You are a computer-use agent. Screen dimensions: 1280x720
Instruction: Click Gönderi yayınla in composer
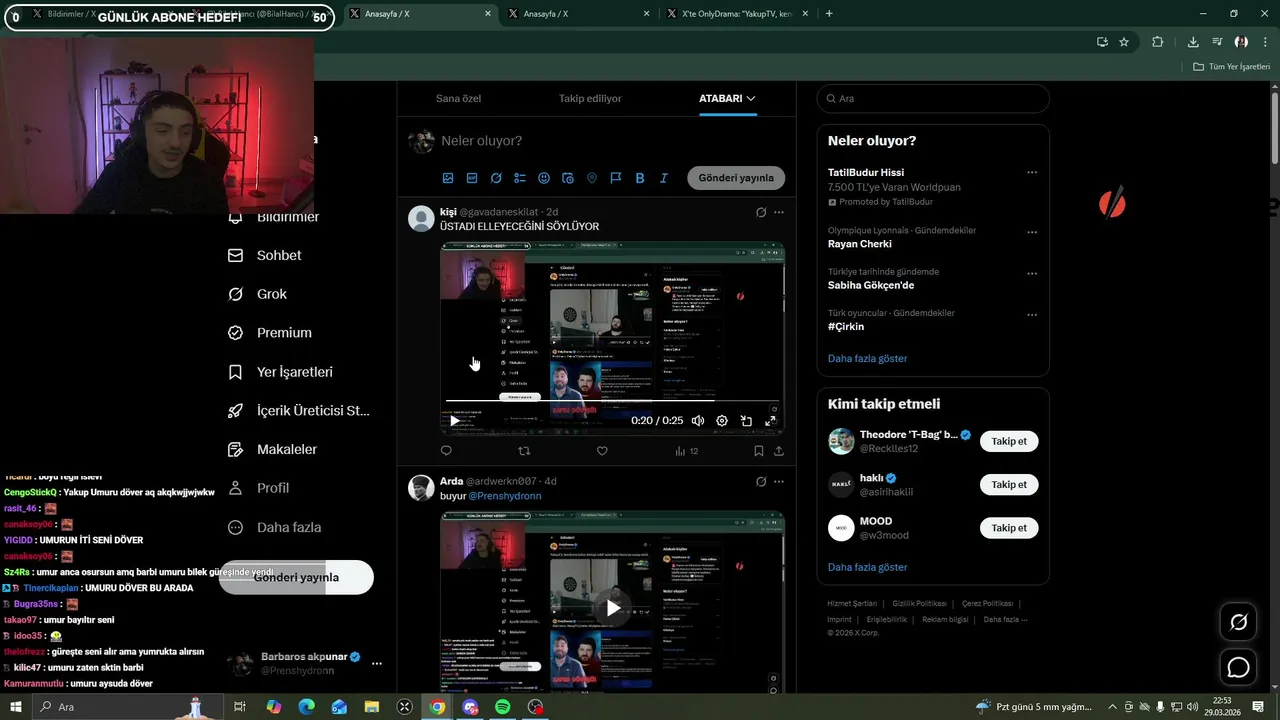click(x=736, y=178)
